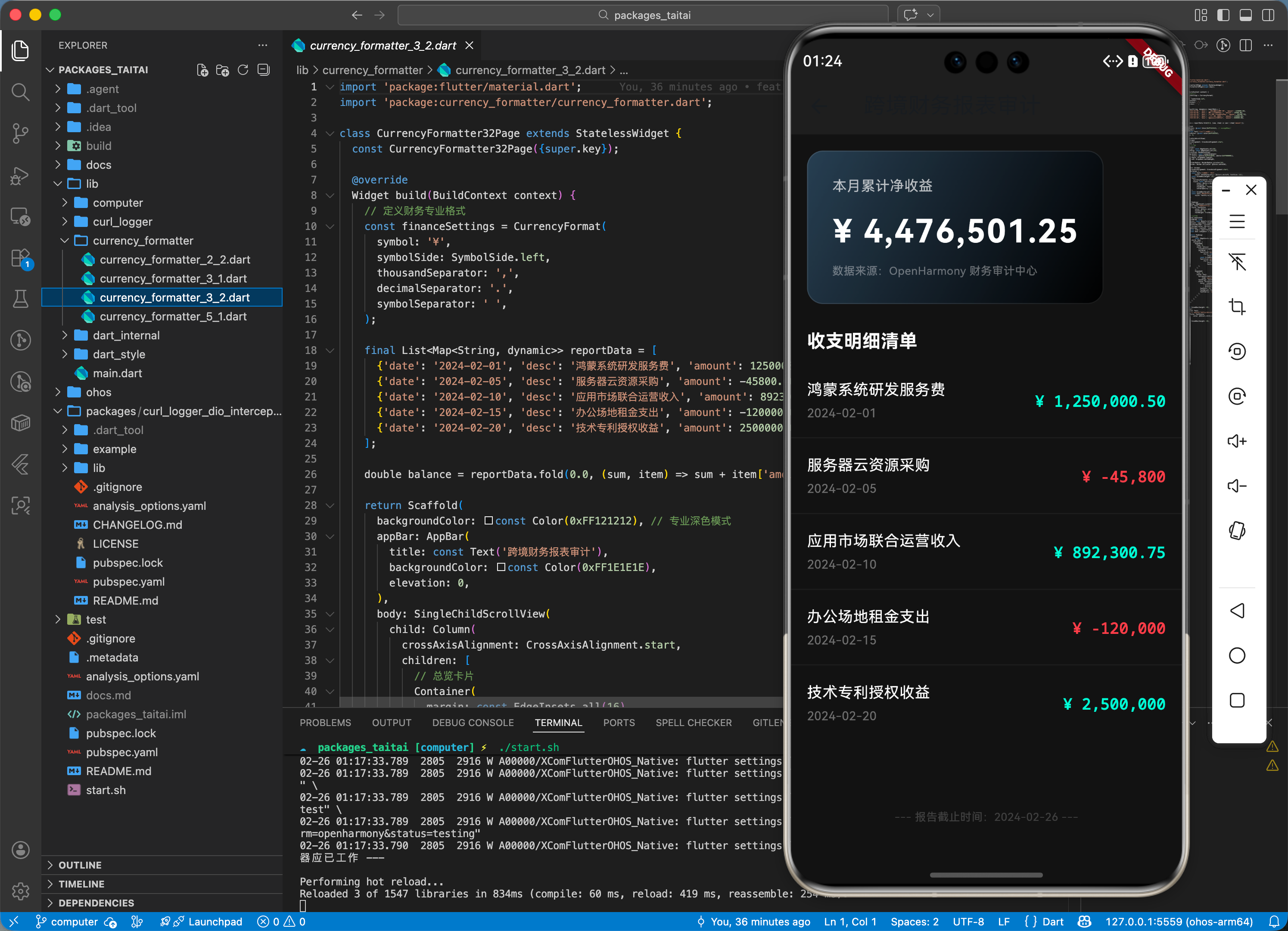The width and height of the screenshot is (1288, 931).
Task: Expand the dart_internal folder
Action: [126, 335]
